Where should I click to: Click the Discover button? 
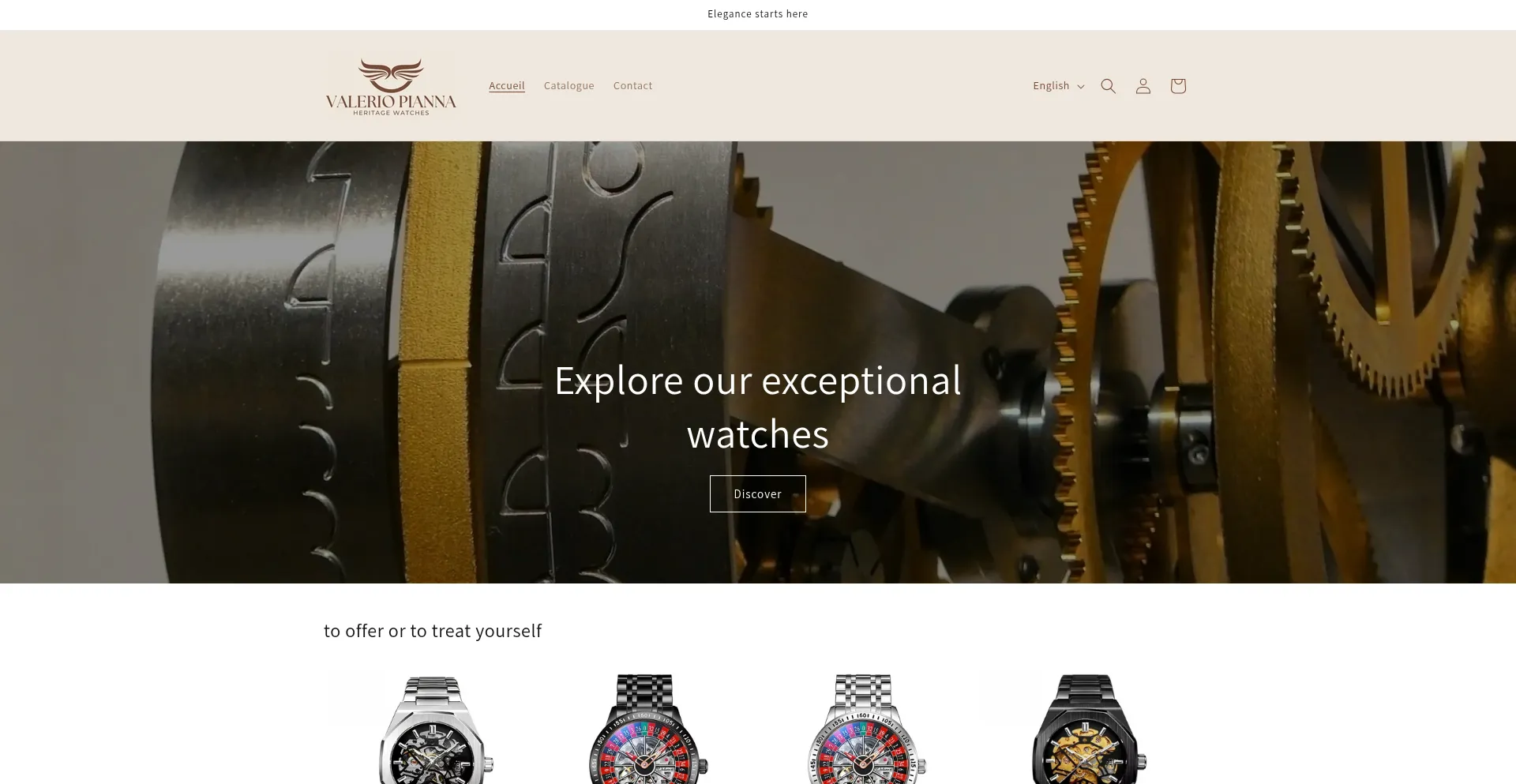757,493
